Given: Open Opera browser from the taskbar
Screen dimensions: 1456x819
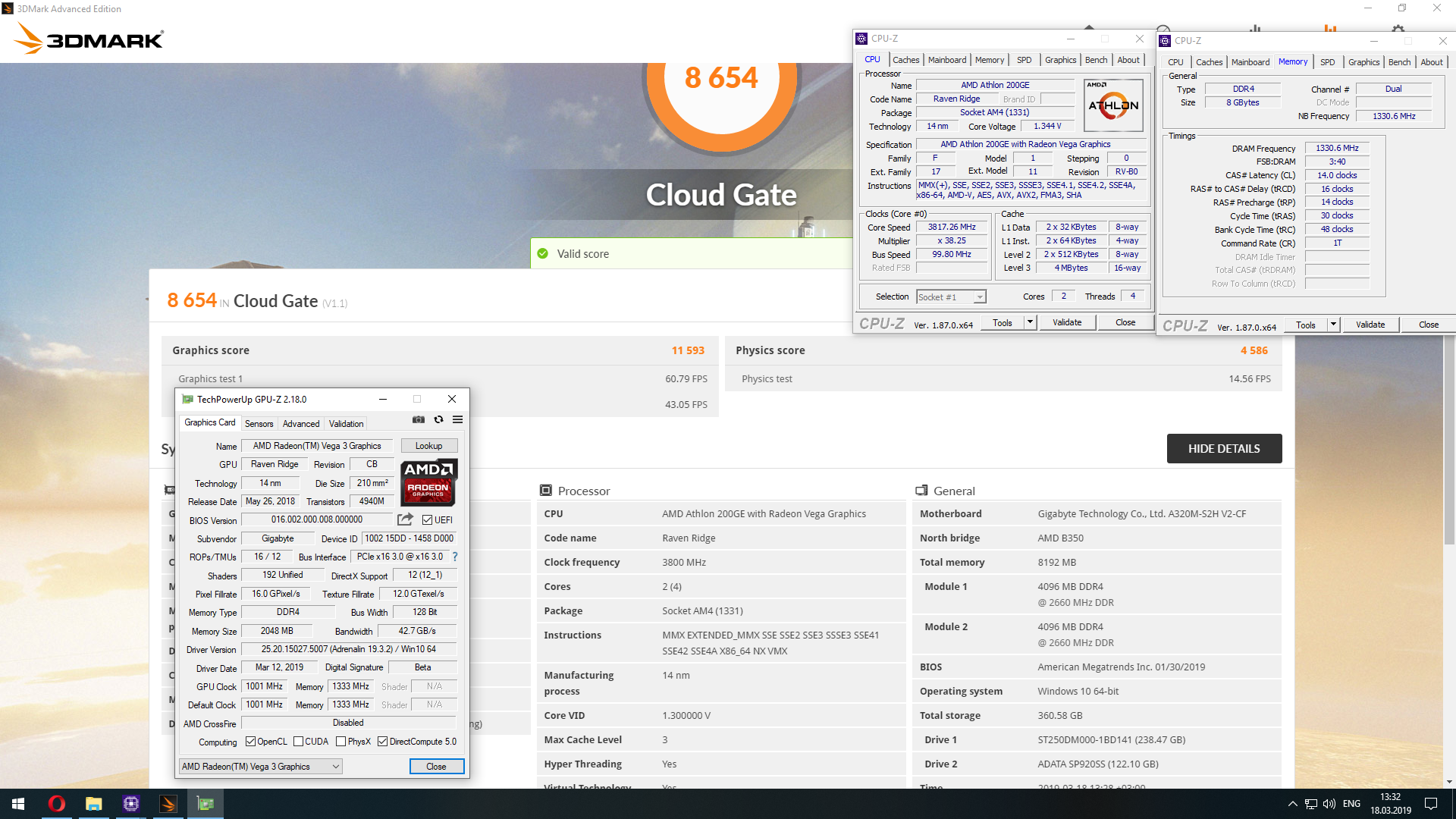Looking at the screenshot, I should coord(56,804).
